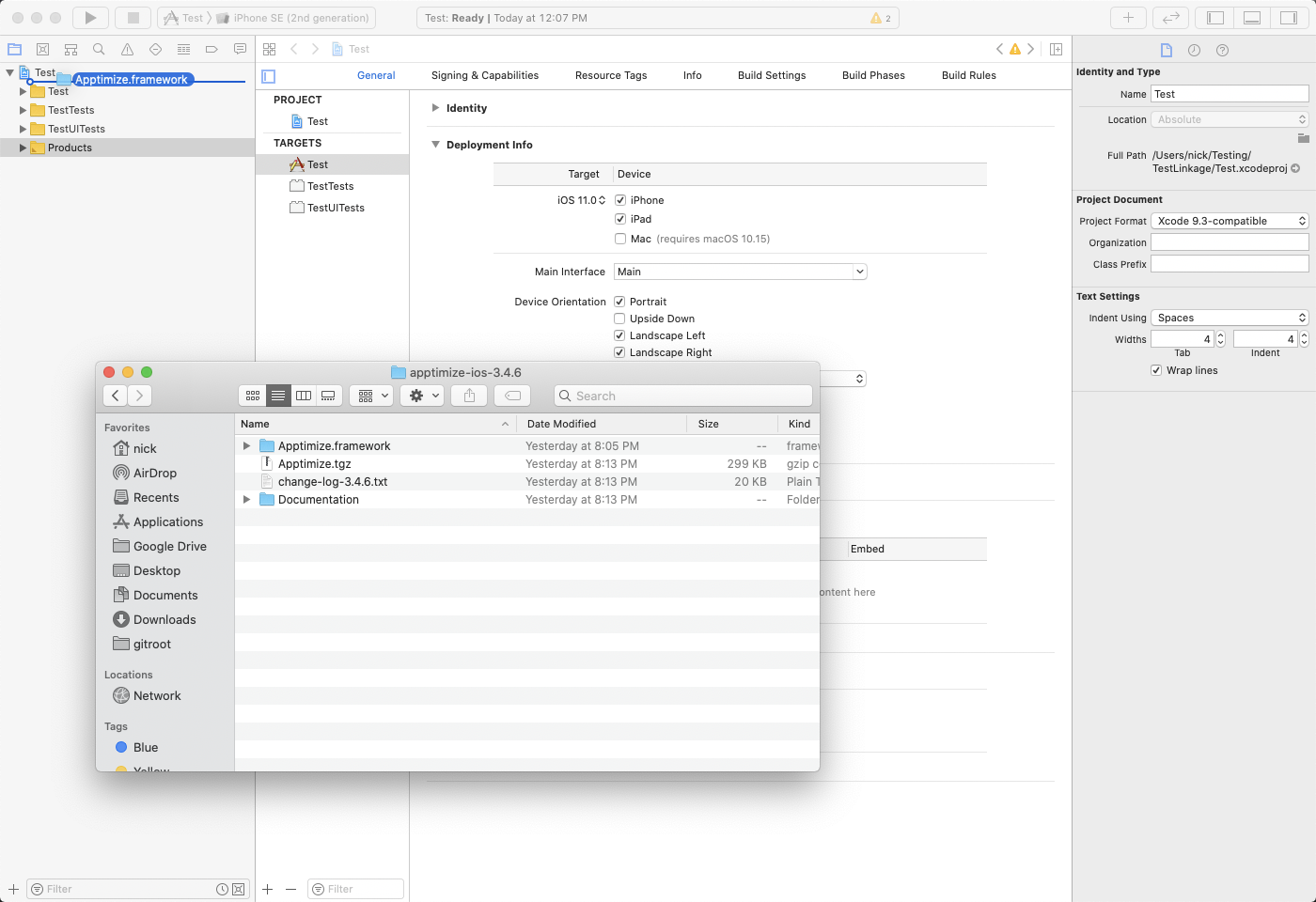The width and height of the screenshot is (1316, 902).
Task: Uncheck the iPad device checkbox
Action: (x=620, y=219)
